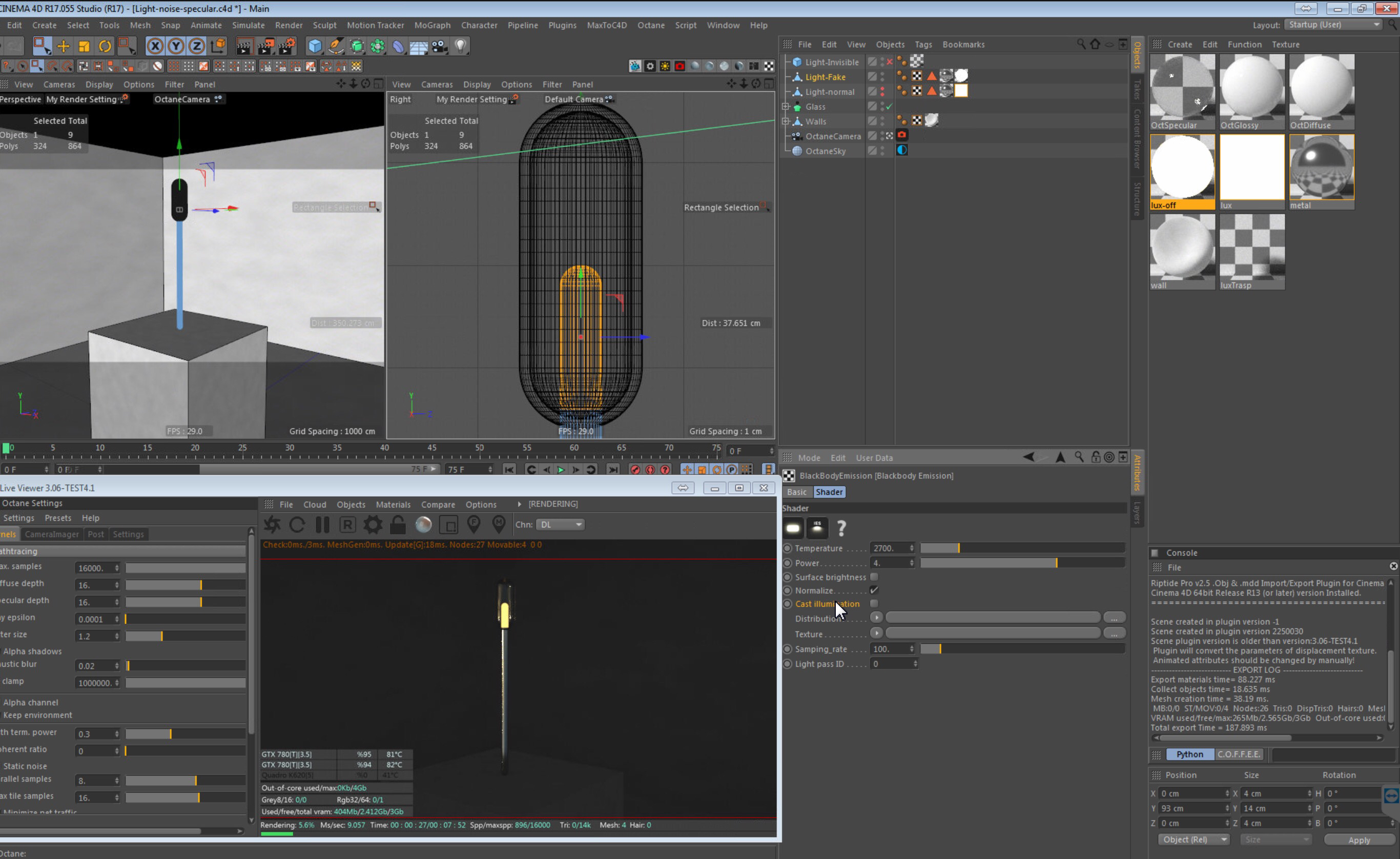Click the IES light distribution icon in Shader

817,528
